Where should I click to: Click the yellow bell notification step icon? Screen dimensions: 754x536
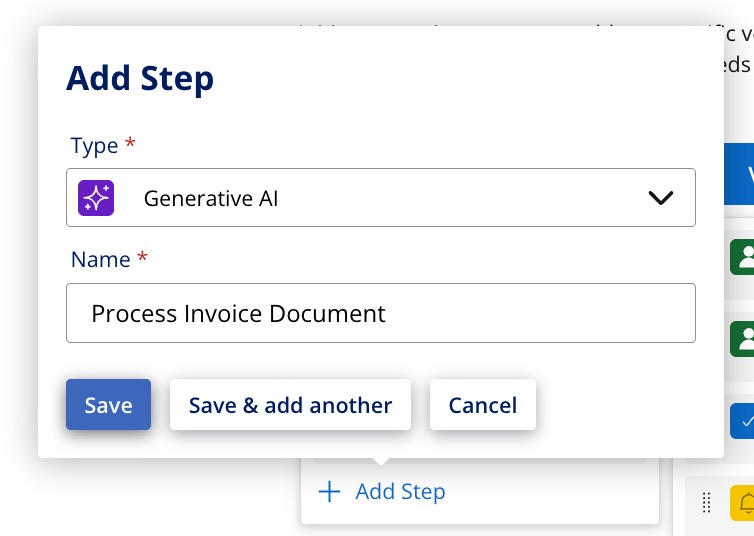743,502
